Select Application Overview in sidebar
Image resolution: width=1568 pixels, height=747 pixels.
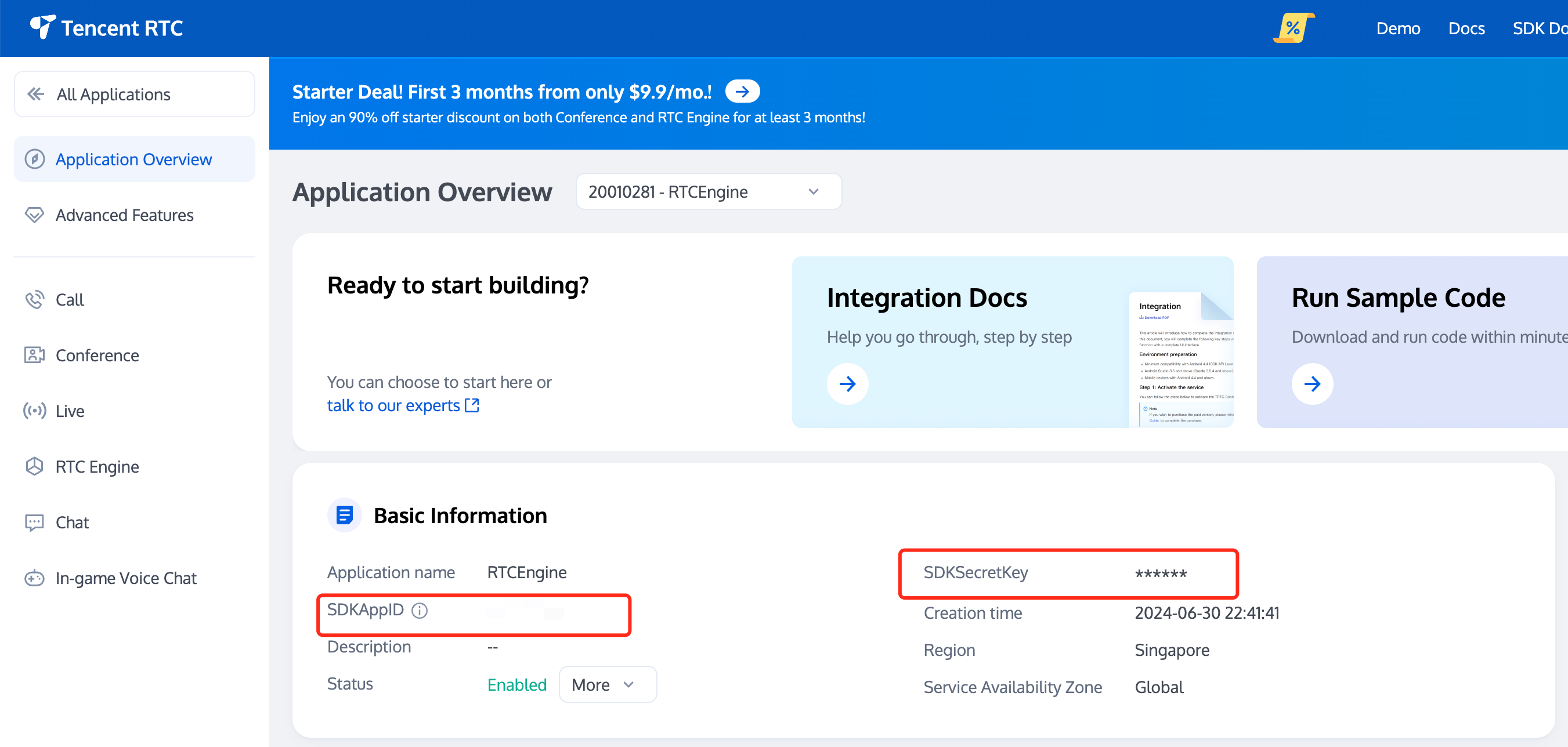pyautogui.click(x=133, y=159)
